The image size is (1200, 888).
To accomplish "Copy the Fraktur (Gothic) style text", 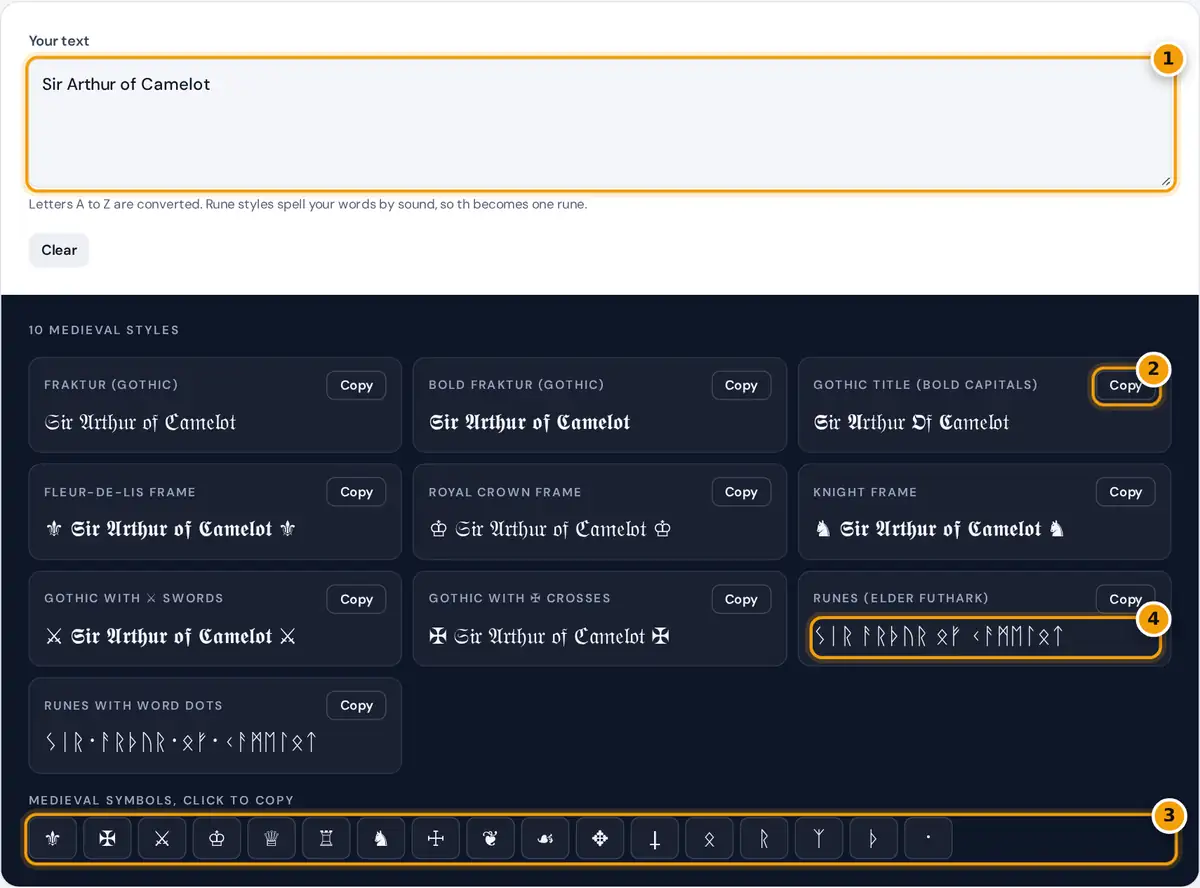I will (356, 385).
